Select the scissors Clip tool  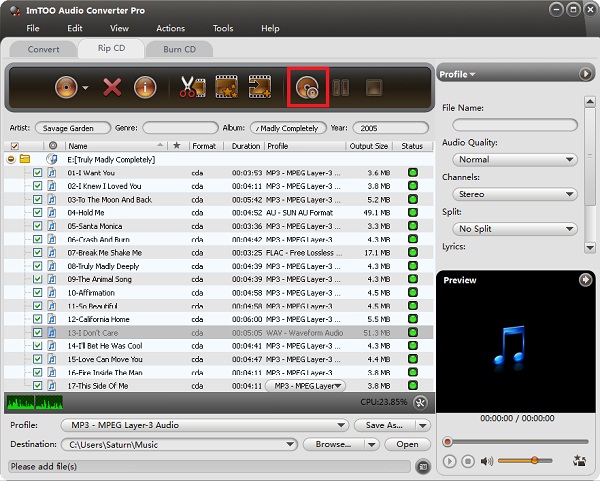(192, 87)
